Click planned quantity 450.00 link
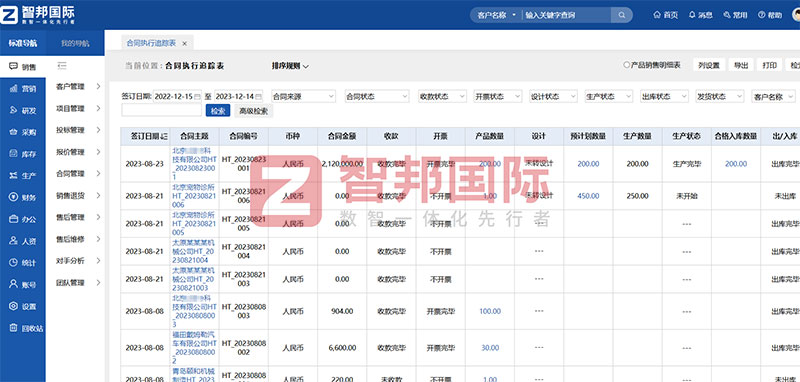800x382 pixels. coord(588,196)
